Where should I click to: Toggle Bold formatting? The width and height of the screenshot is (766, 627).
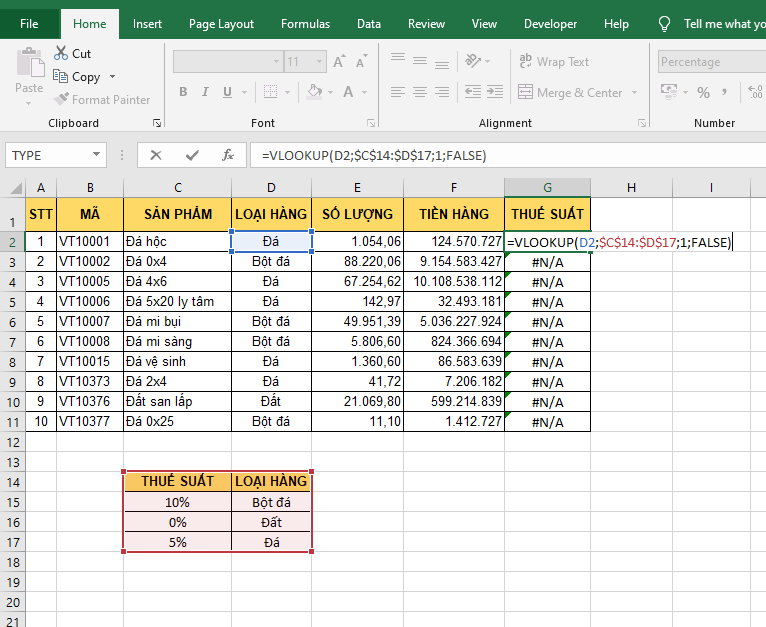183,92
